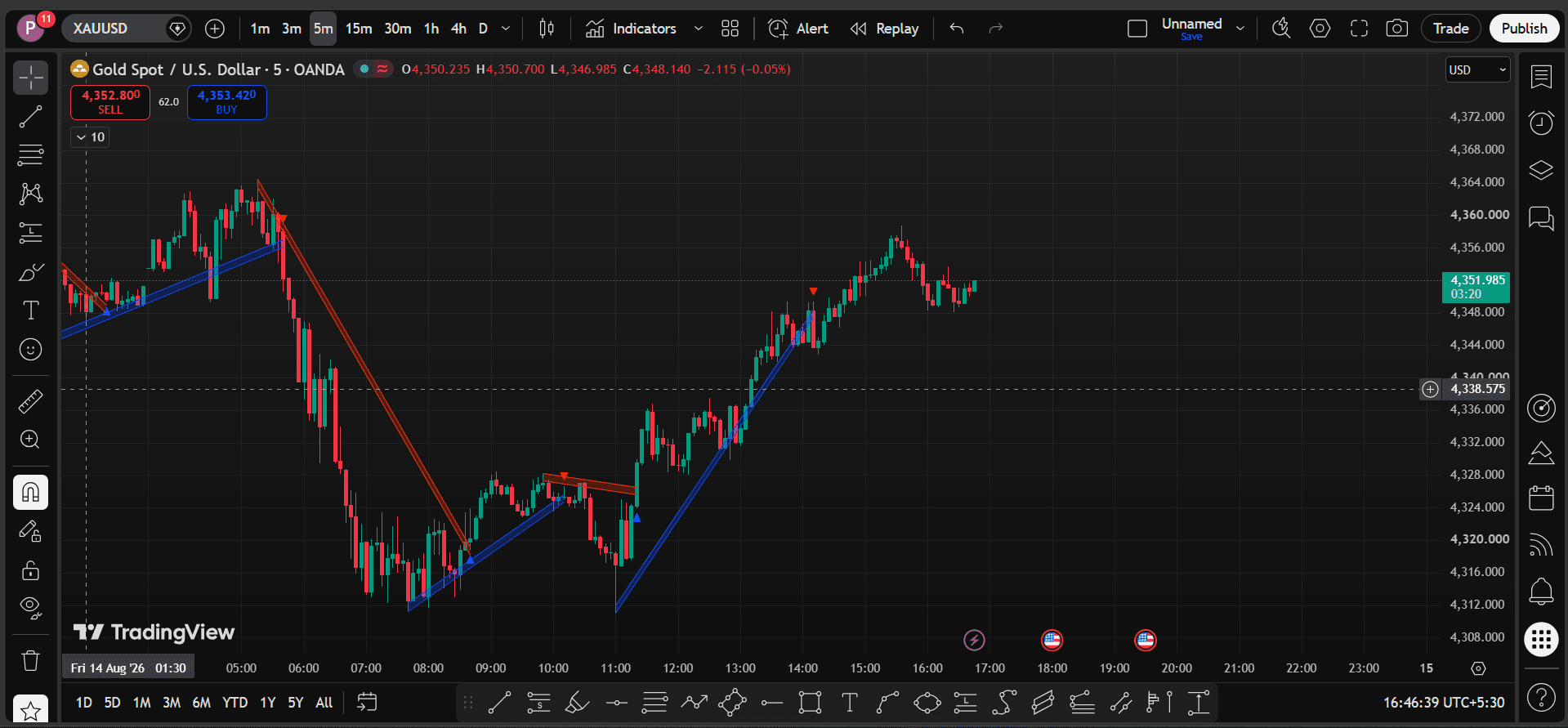This screenshot has width=1568, height=728.
Task: Open the text annotation tool
Action: click(x=31, y=310)
